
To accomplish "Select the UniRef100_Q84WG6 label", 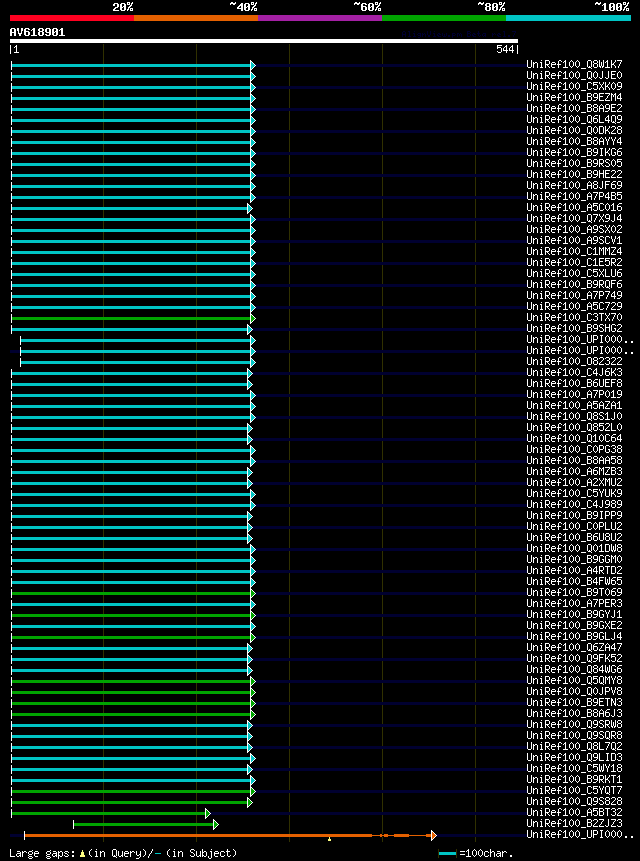I will (x=574, y=669).
